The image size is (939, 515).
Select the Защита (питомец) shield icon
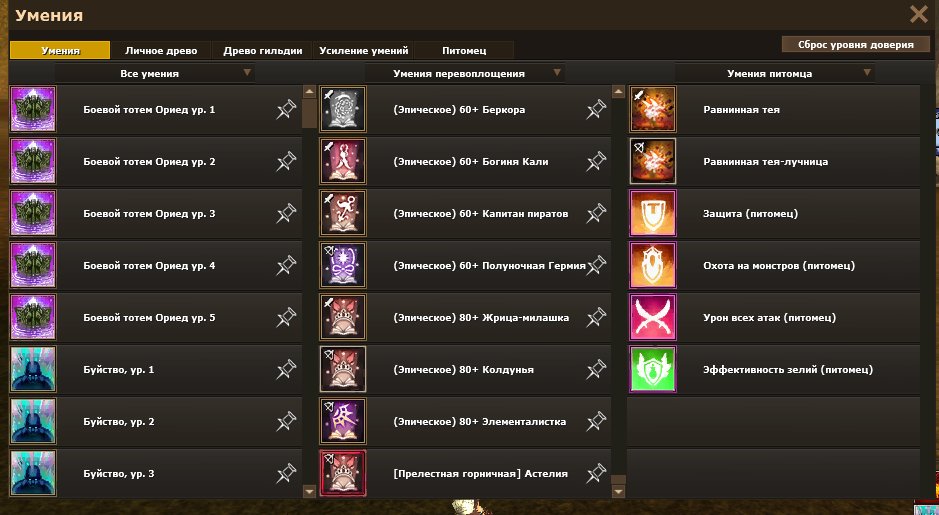click(x=653, y=213)
